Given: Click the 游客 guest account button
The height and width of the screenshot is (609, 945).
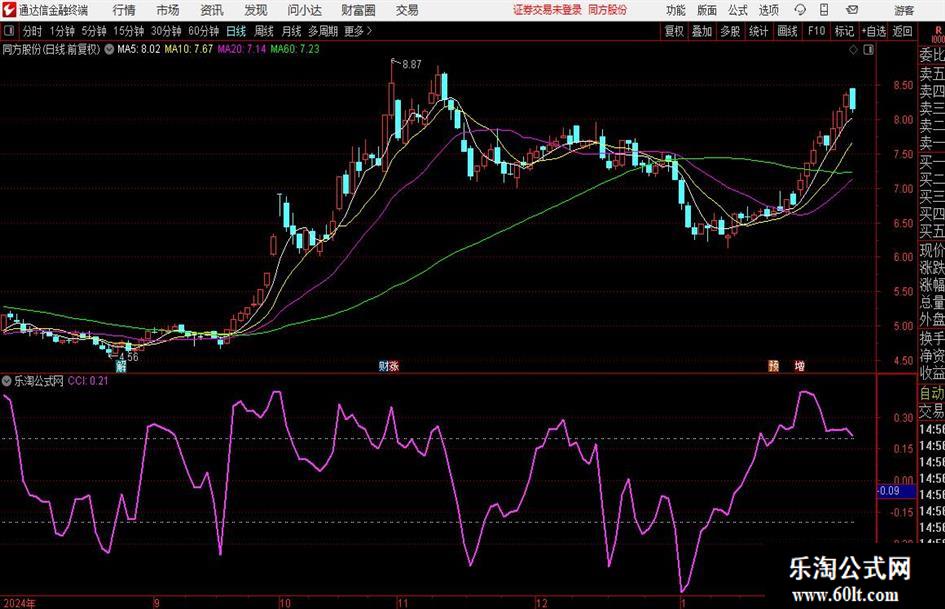Looking at the screenshot, I should pos(904,10).
